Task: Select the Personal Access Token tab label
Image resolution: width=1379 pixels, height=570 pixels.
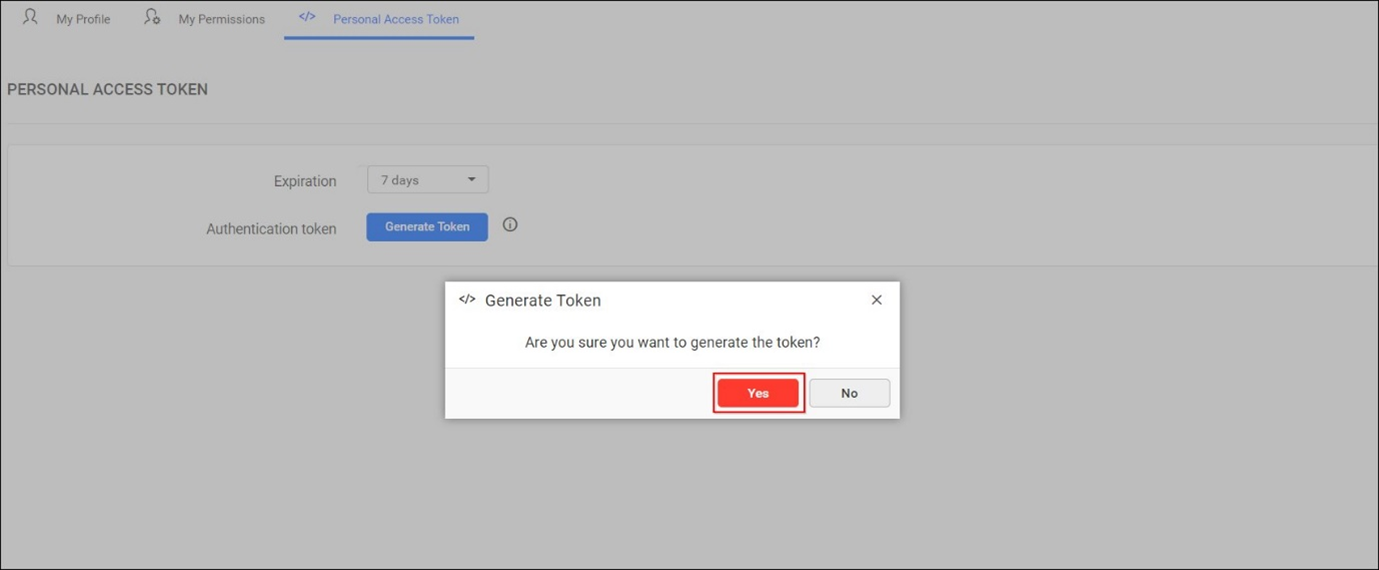Action: 396,19
